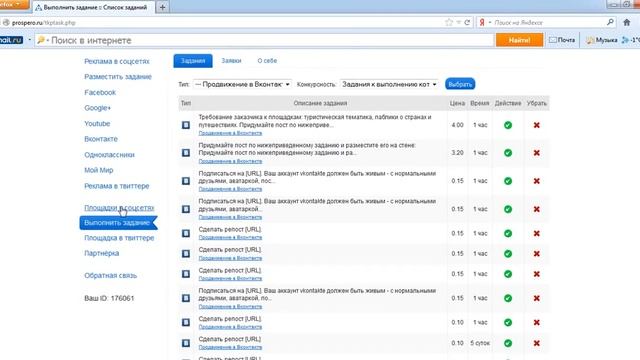Open Продвижение link under 4.00 task
This screenshot has height=360, width=640.
point(230,133)
